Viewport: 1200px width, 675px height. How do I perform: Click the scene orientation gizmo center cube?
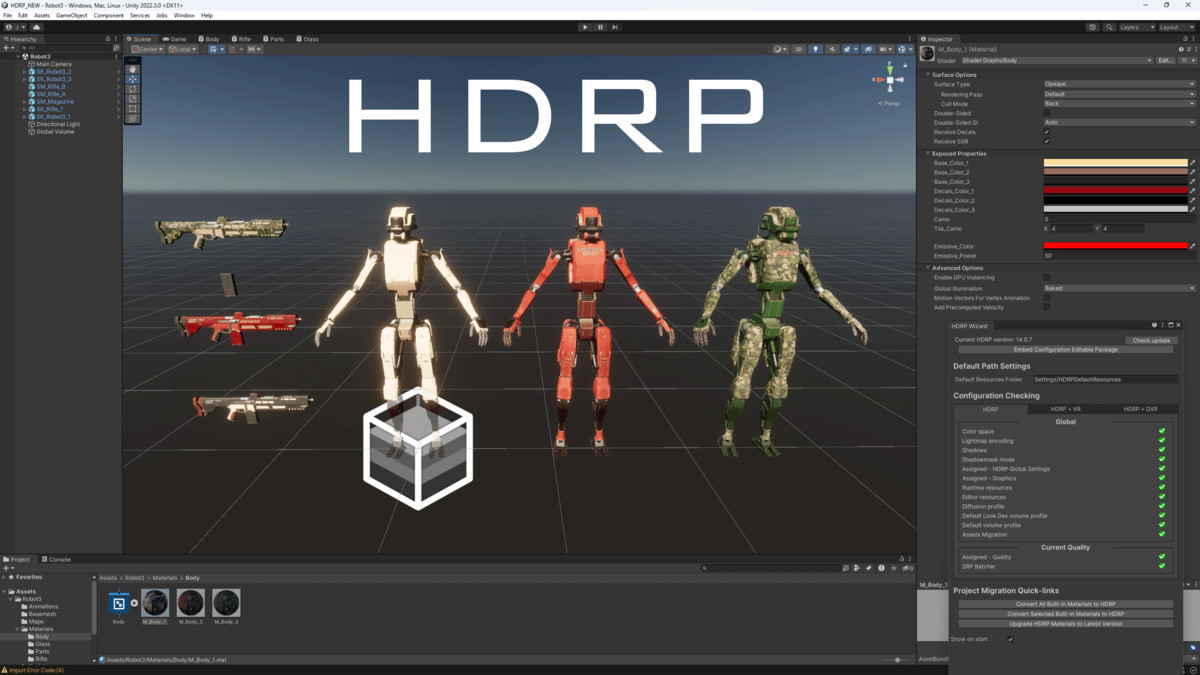[x=889, y=80]
